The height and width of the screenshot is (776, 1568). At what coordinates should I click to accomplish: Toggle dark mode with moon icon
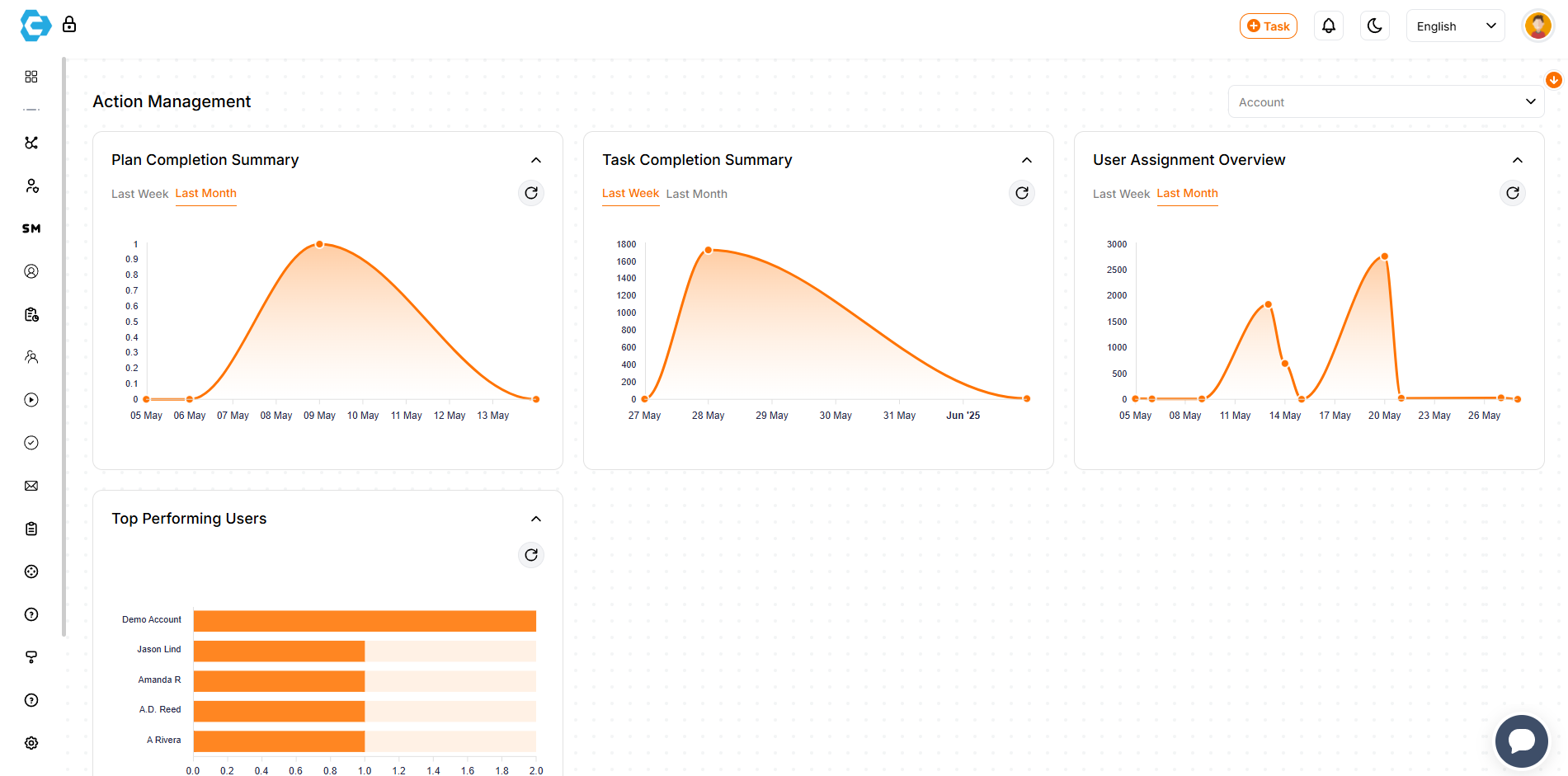(1374, 26)
